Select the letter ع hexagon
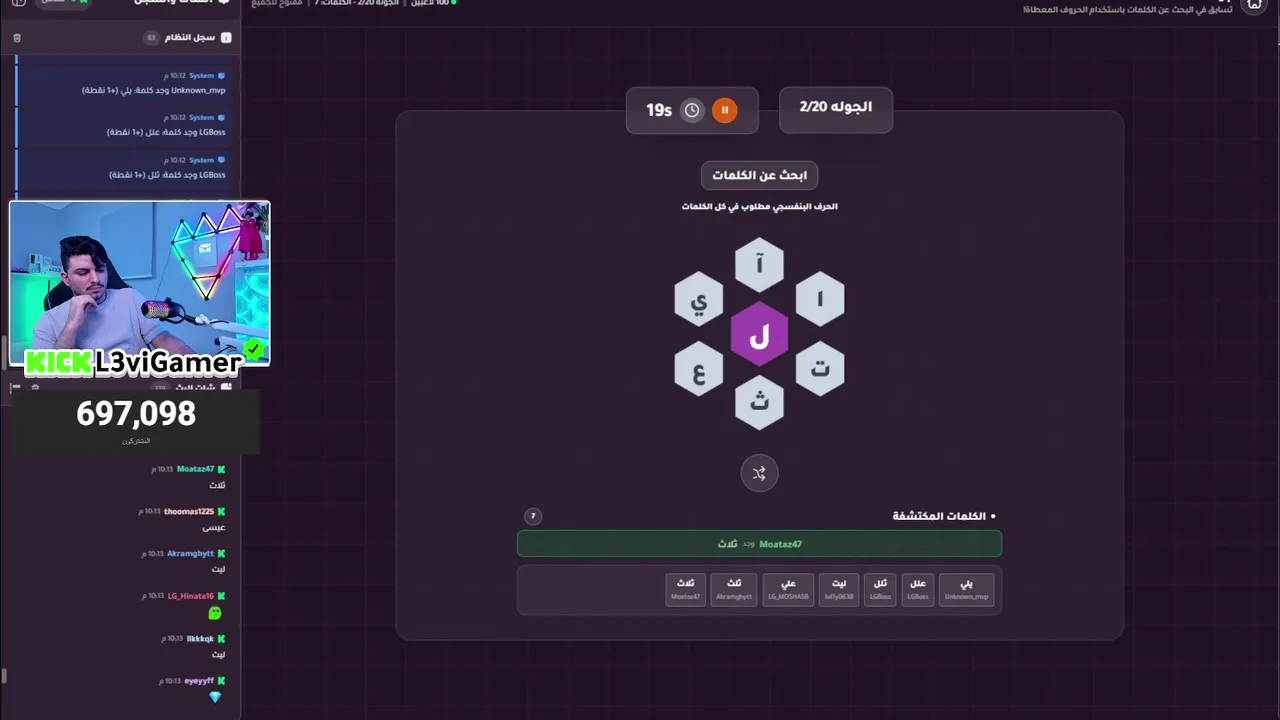Viewport: 1280px width, 720px height. 699,369
